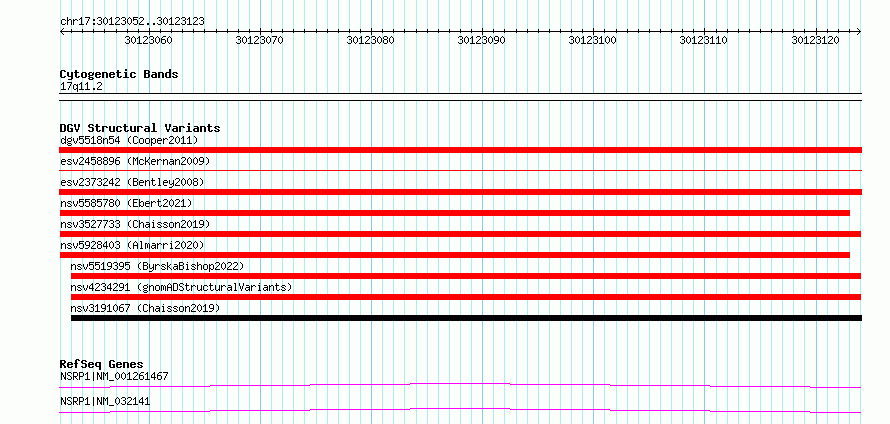Click black bar under nsv3191067
This screenshot has height=424, width=890.
(467, 318)
